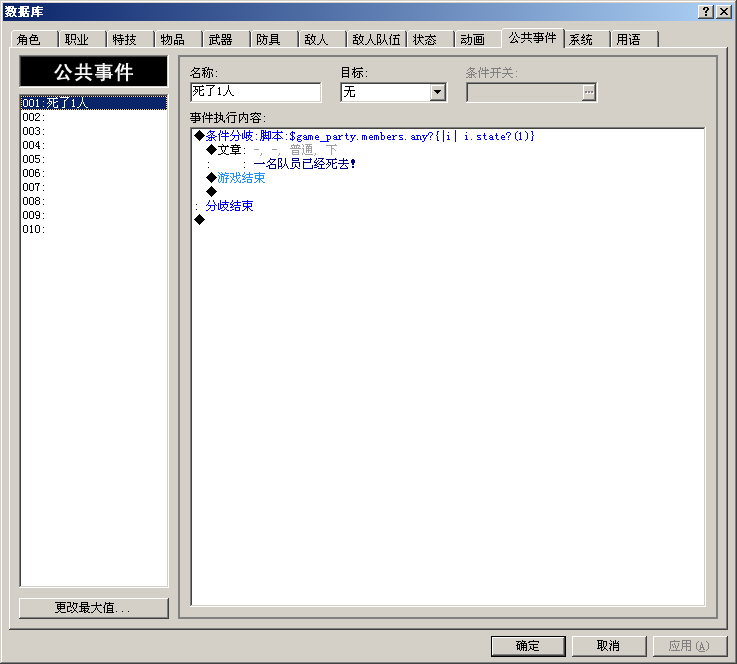
Task: Open the 职业 tab
Action: tap(82, 39)
